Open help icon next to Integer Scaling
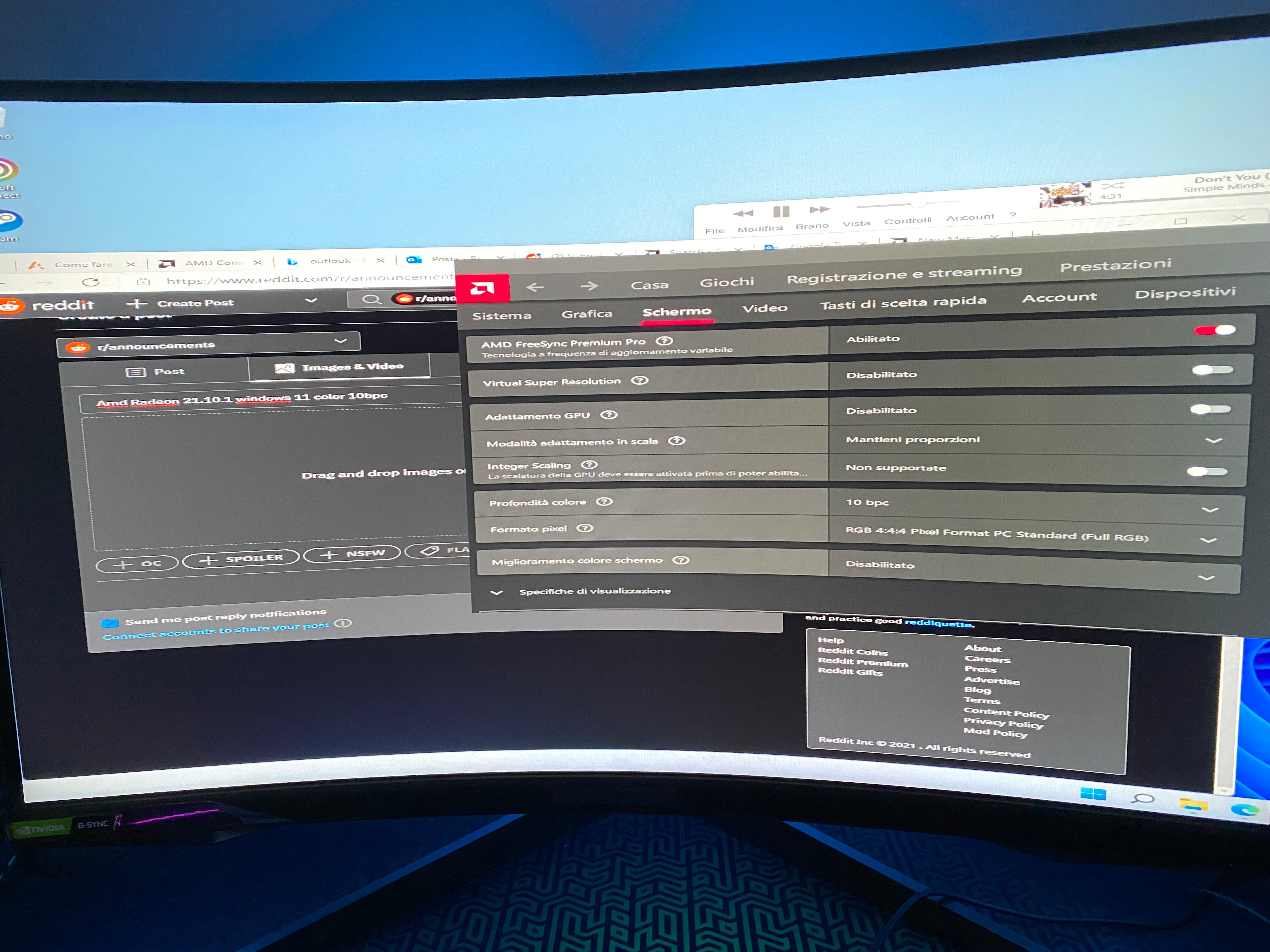The image size is (1270, 952). [590, 464]
